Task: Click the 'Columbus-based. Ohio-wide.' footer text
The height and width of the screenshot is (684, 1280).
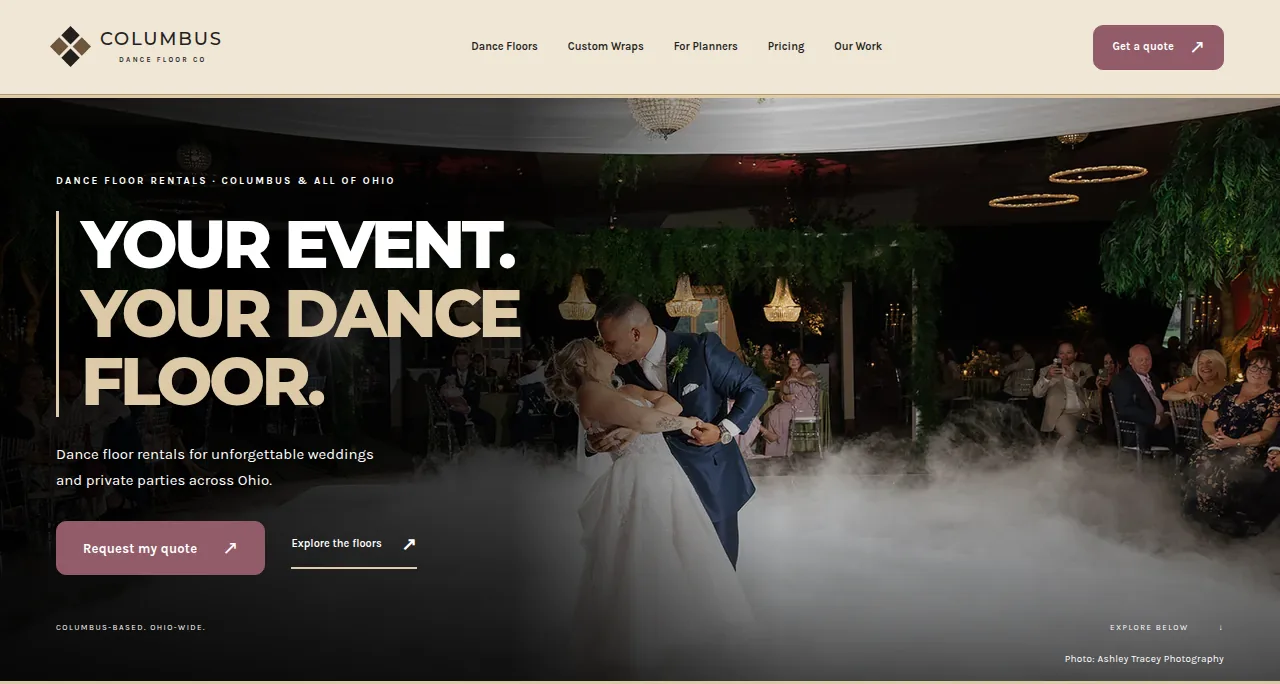Action: tap(131, 628)
